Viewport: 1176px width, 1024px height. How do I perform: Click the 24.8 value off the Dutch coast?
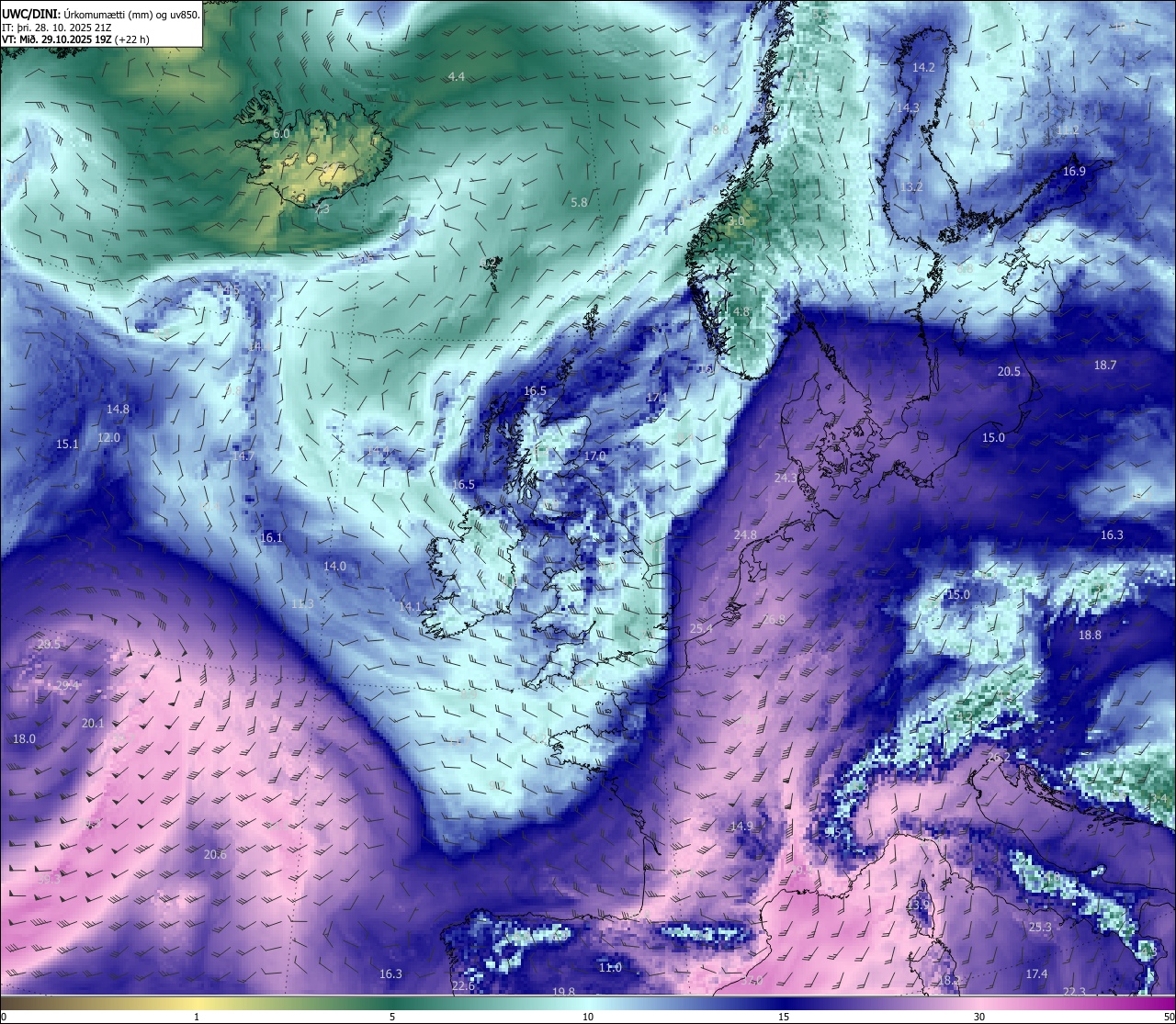coord(746,535)
